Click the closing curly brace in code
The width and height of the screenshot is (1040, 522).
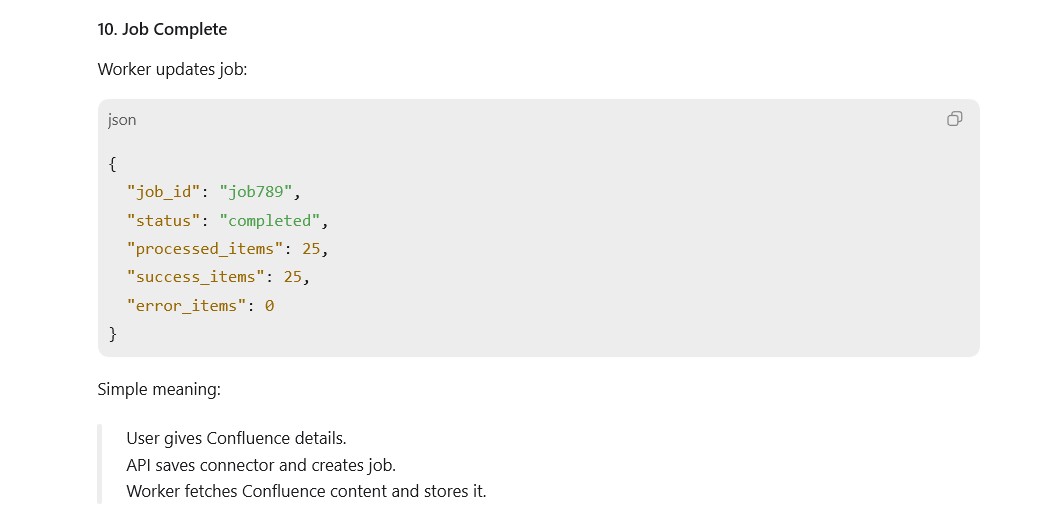(112, 334)
